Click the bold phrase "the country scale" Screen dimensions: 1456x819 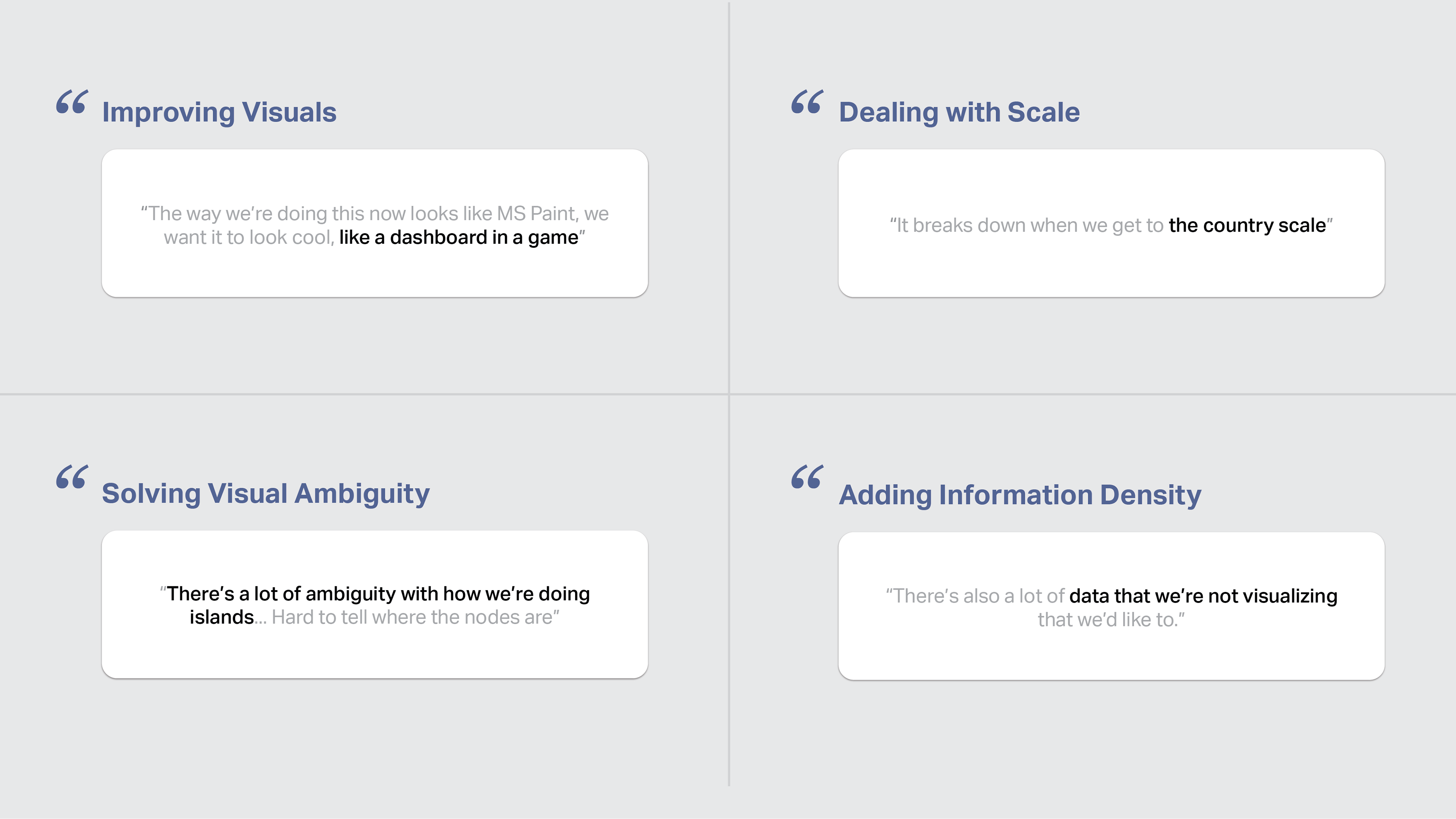tap(1247, 225)
